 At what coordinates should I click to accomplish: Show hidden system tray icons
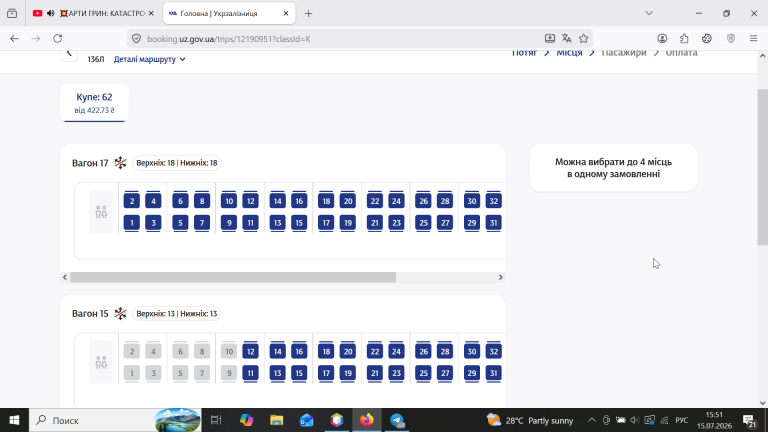[592, 420]
